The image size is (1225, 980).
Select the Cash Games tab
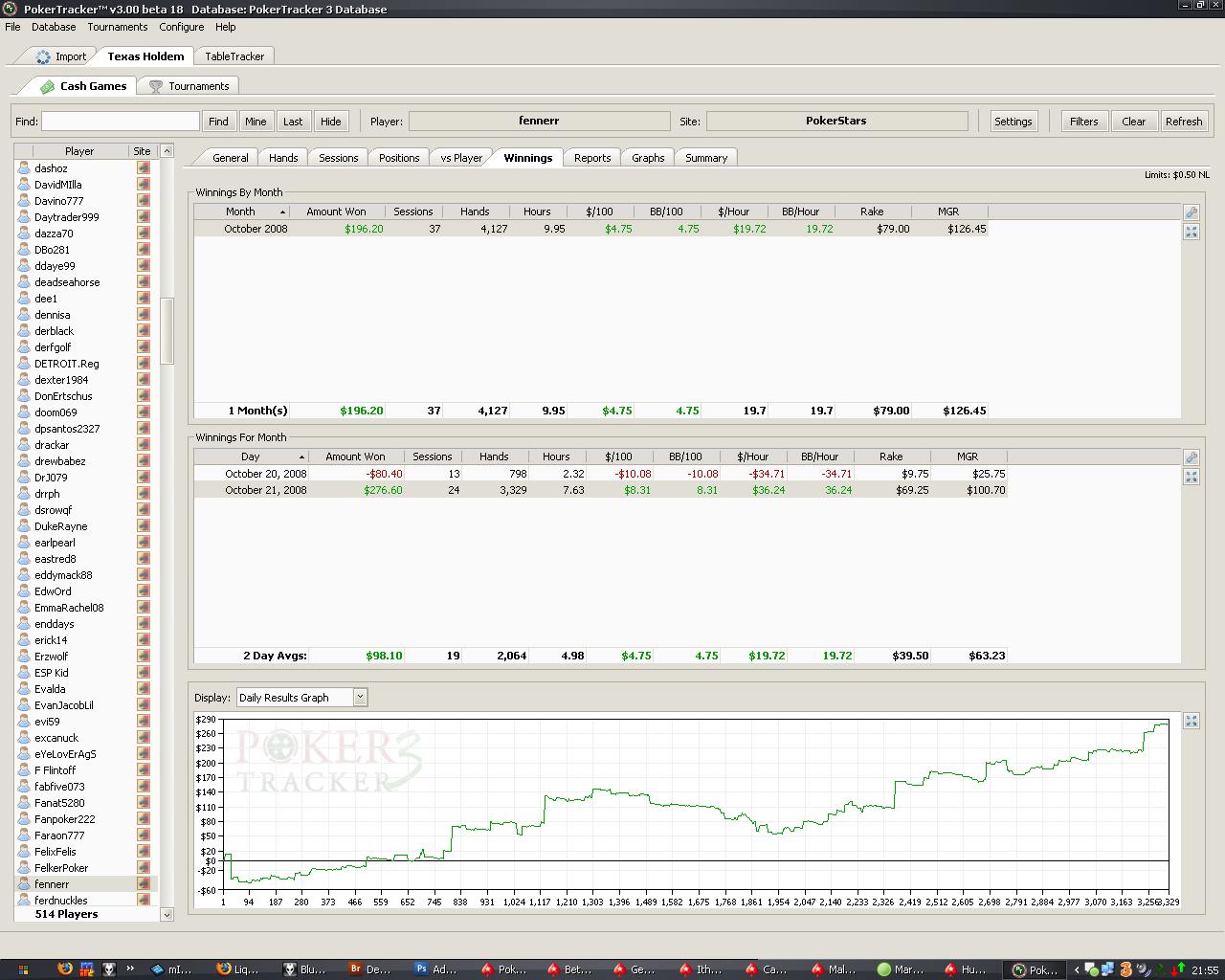point(82,86)
